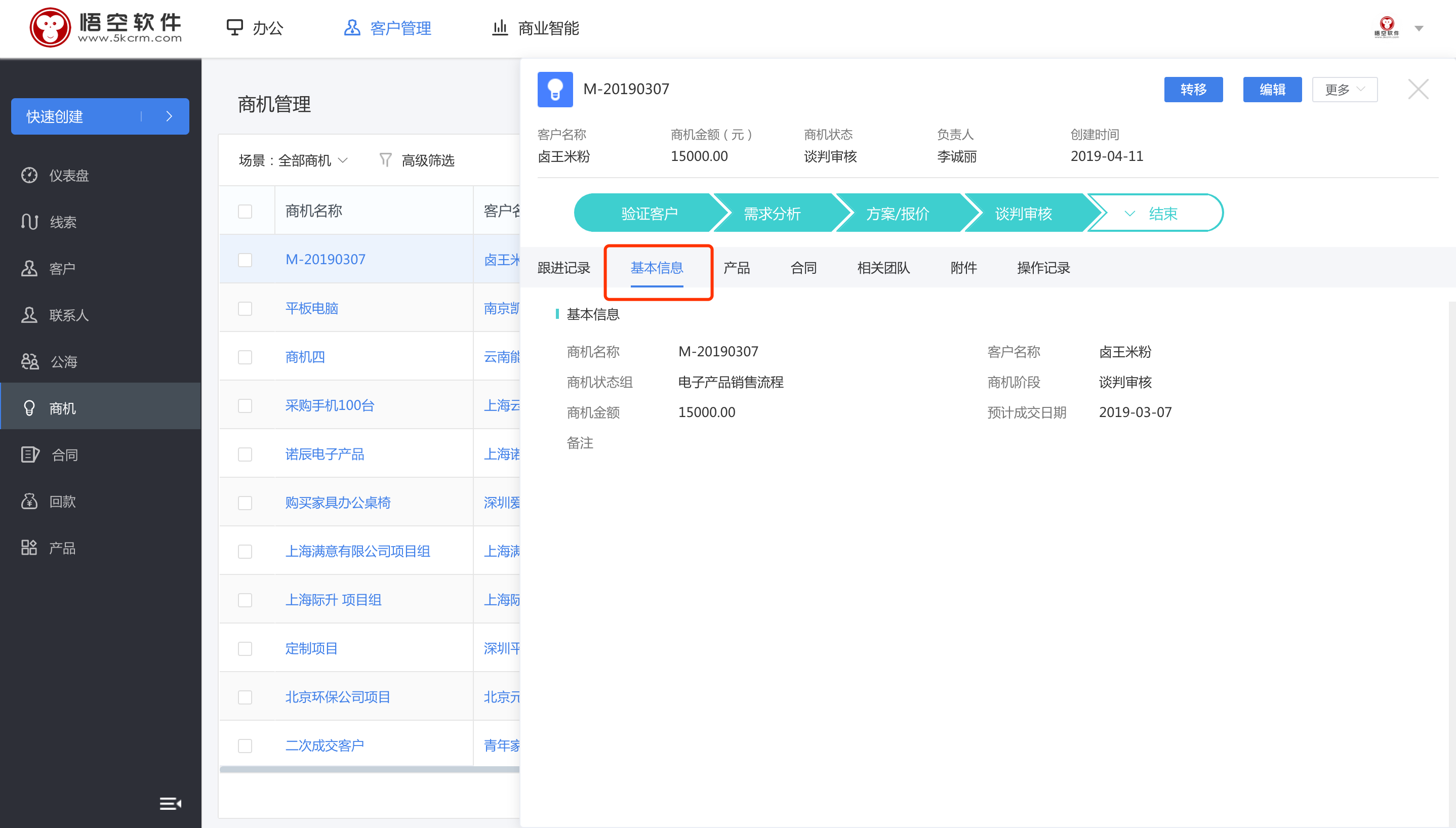Check the 上海际升 项目组 row checkbox
Screen dimensions: 1456x828
pyautogui.click(x=245, y=601)
